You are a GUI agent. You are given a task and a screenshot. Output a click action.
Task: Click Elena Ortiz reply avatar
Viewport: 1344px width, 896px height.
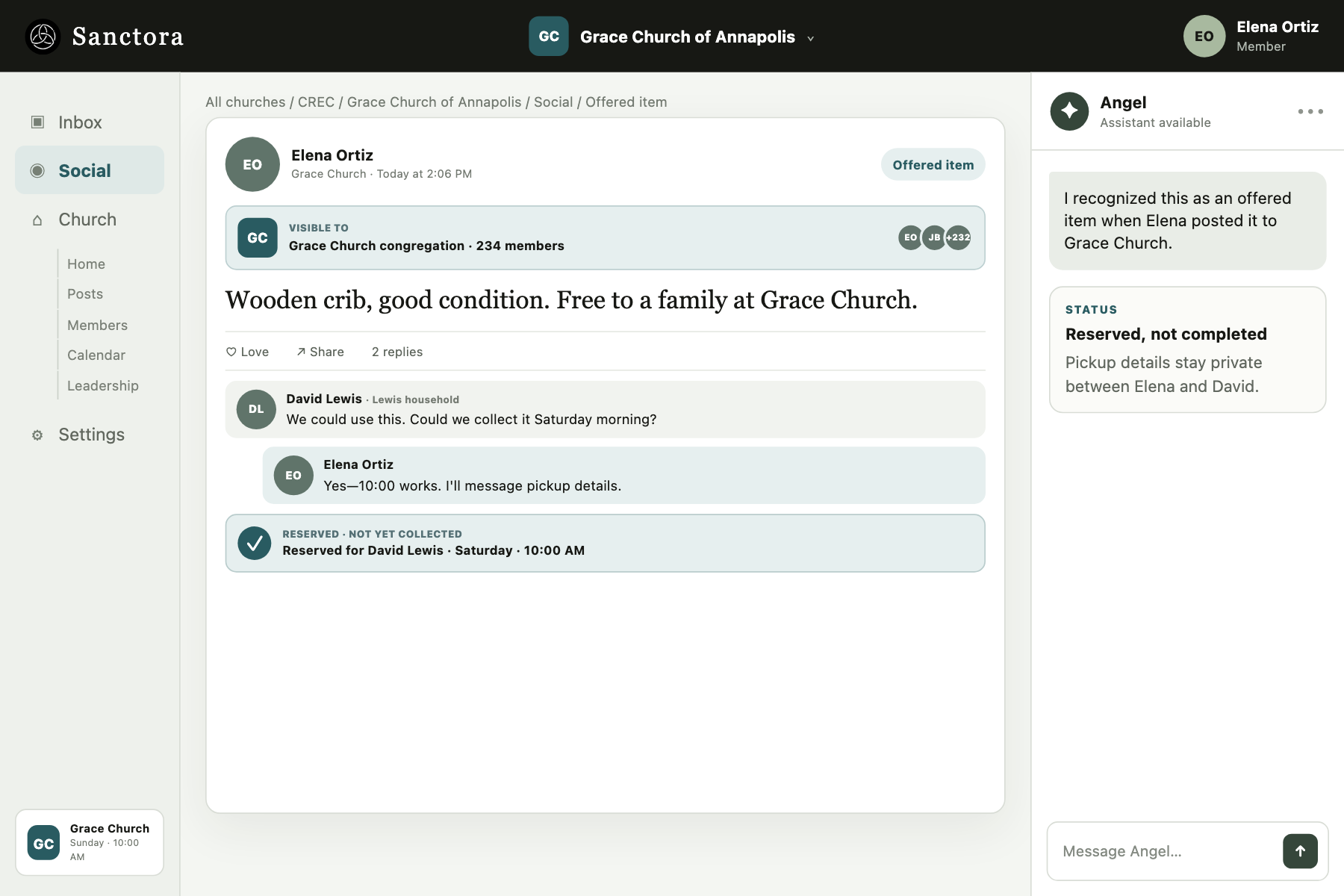pyautogui.click(x=293, y=475)
